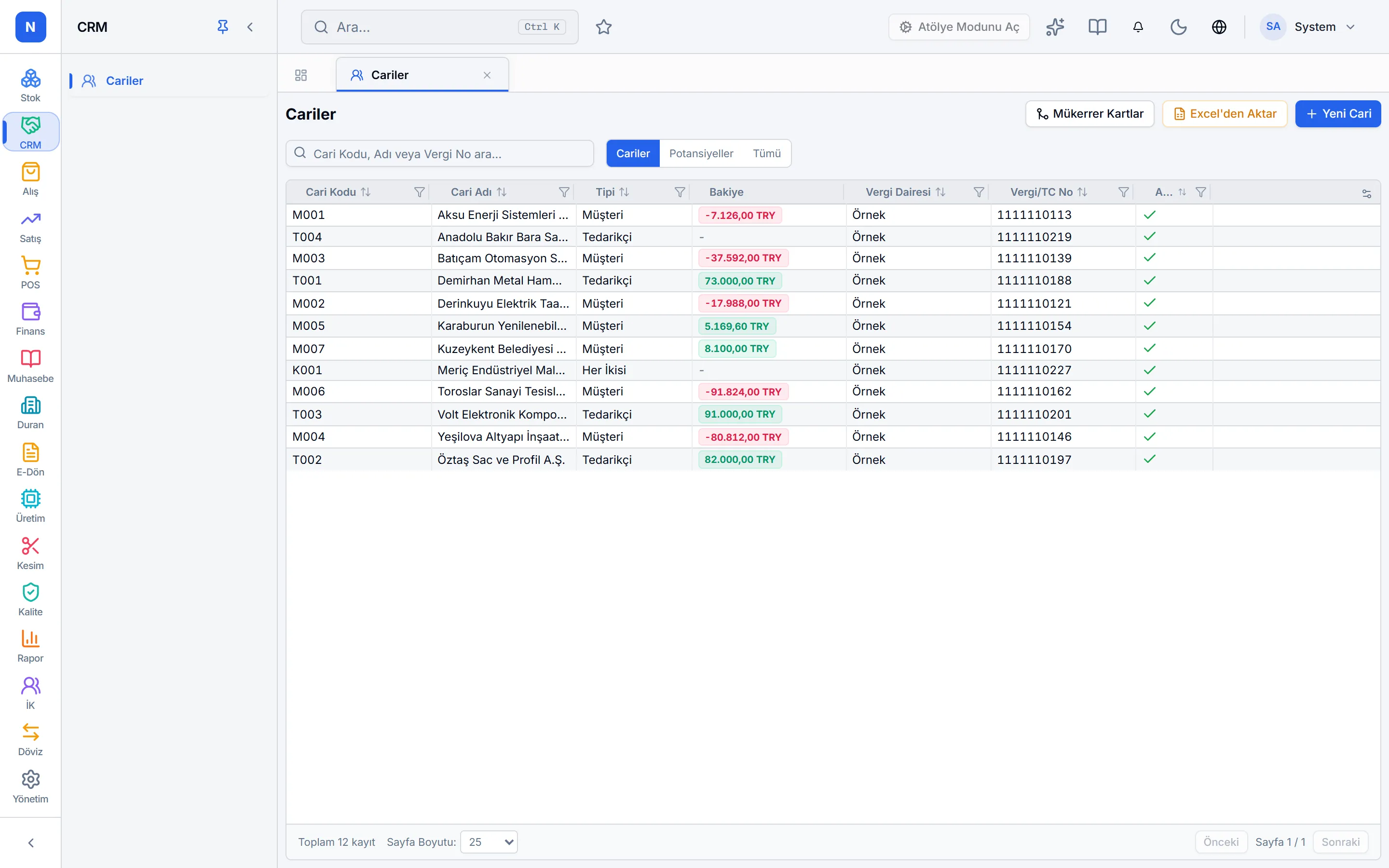Add current page to favorites star
Screen dimensions: 1389x868
604,27
